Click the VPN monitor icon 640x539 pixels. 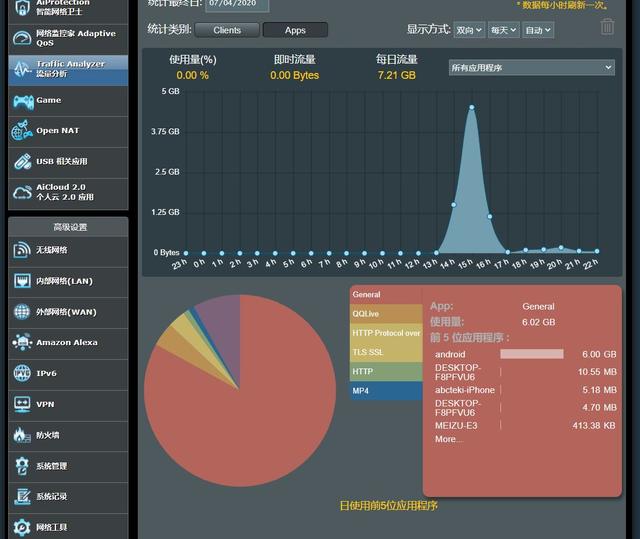(22, 404)
